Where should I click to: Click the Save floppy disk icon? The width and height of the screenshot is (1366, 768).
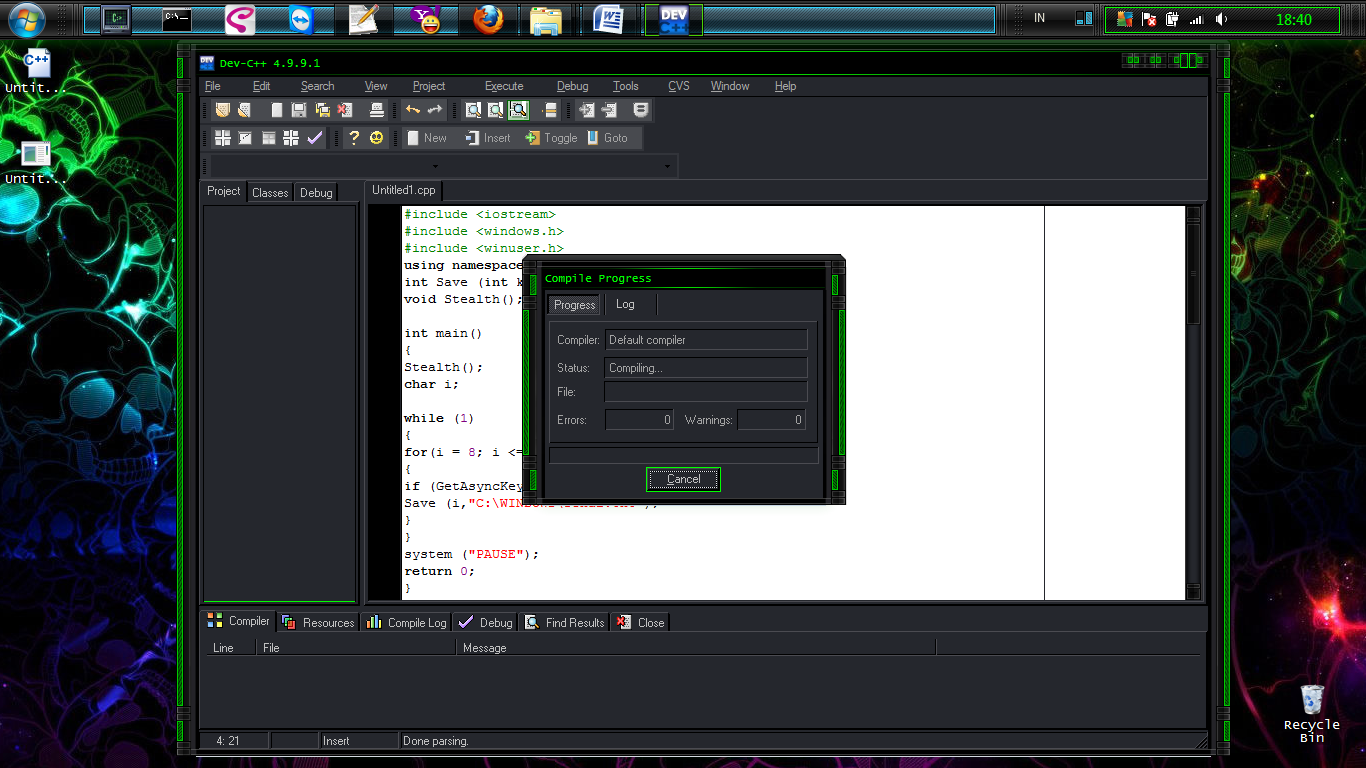click(299, 110)
